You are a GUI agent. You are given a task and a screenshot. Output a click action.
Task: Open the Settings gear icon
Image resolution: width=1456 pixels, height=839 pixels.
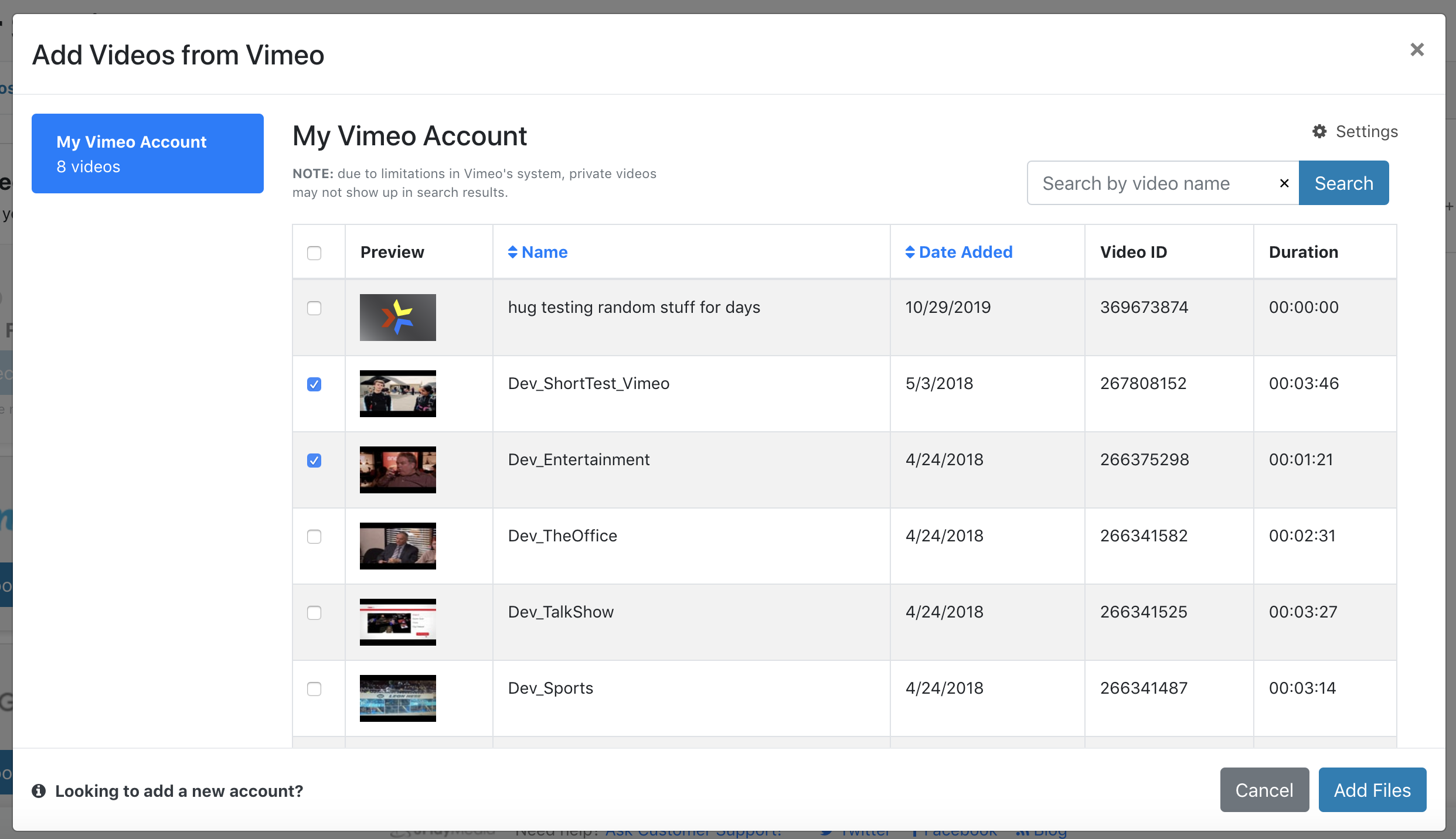click(x=1319, y=131)
